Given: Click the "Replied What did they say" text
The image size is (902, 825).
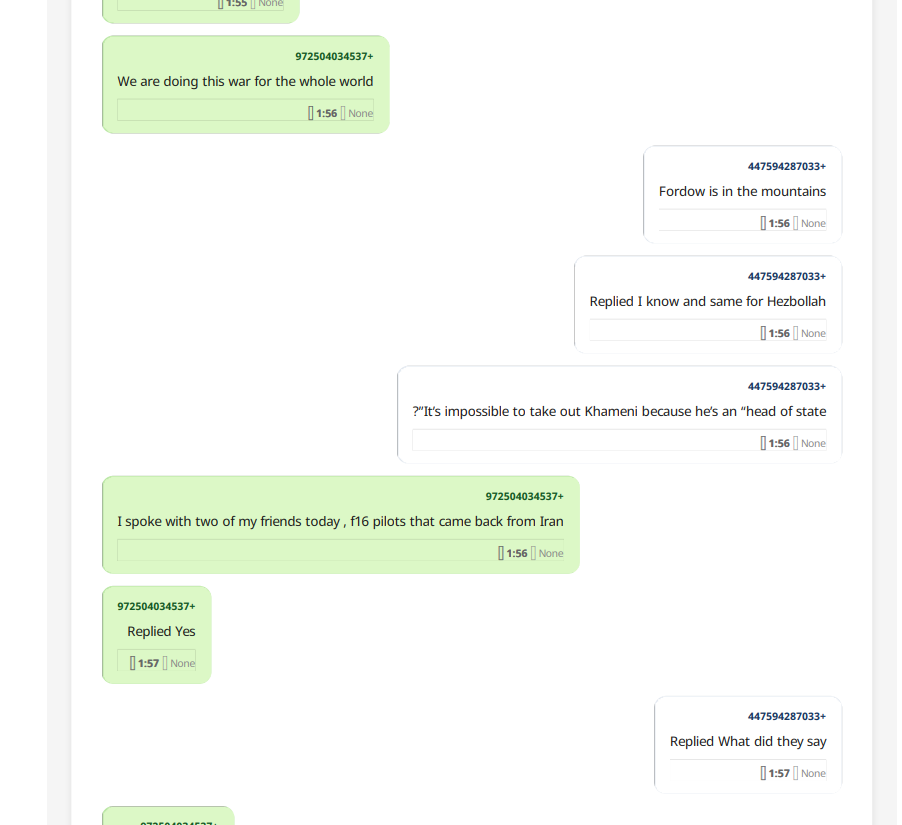Looking at the screenshot, I should 748,742.
